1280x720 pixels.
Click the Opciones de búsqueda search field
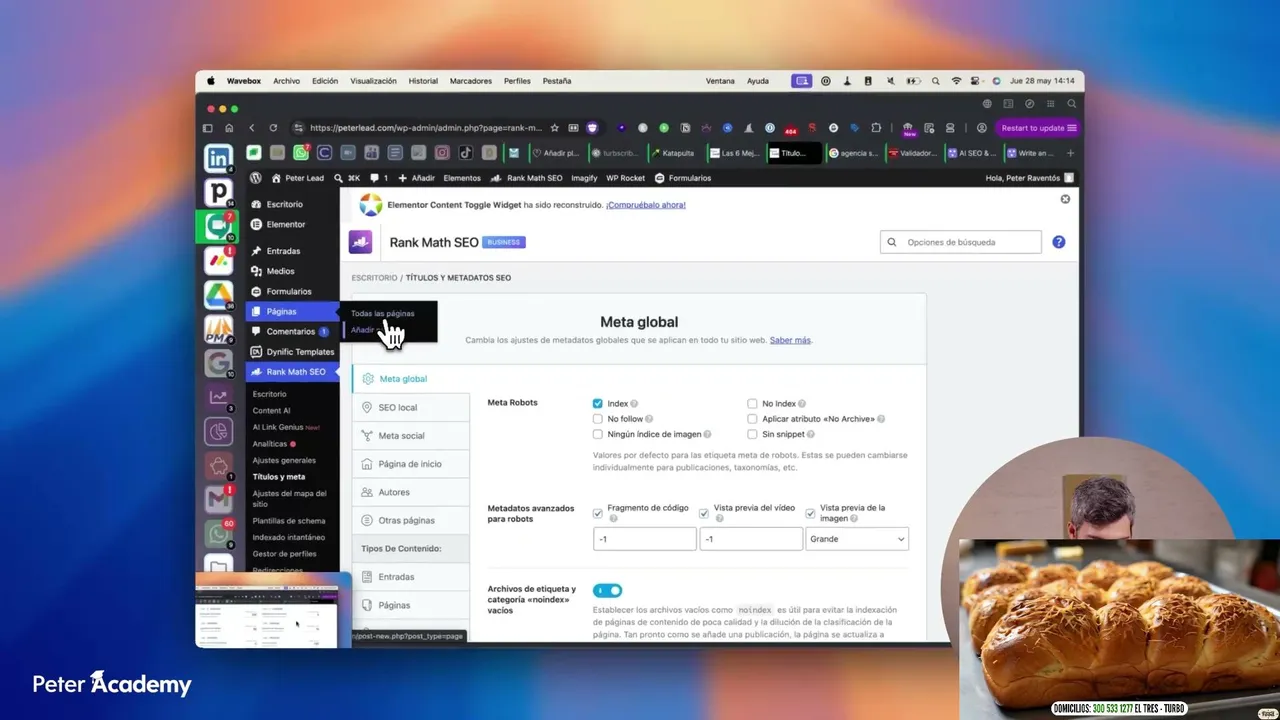coord(960,242)
